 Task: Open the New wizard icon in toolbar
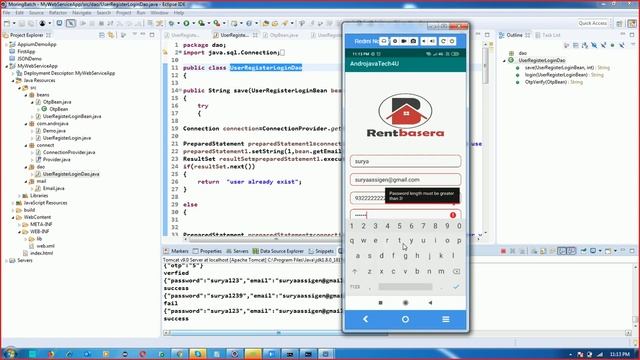pyautogui.click(x=7, y=23)
